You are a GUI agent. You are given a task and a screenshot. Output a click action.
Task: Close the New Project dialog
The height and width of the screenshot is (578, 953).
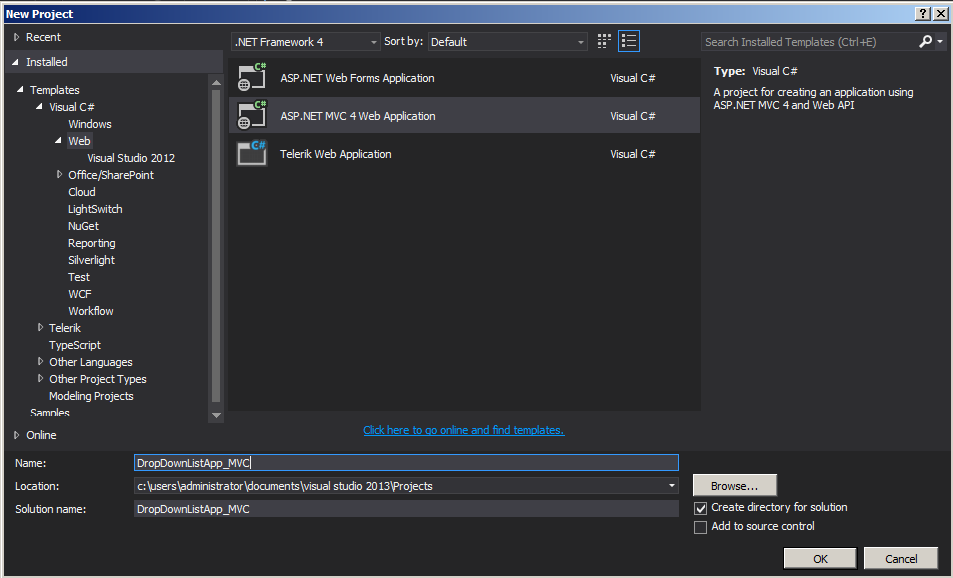click(941, 13)
